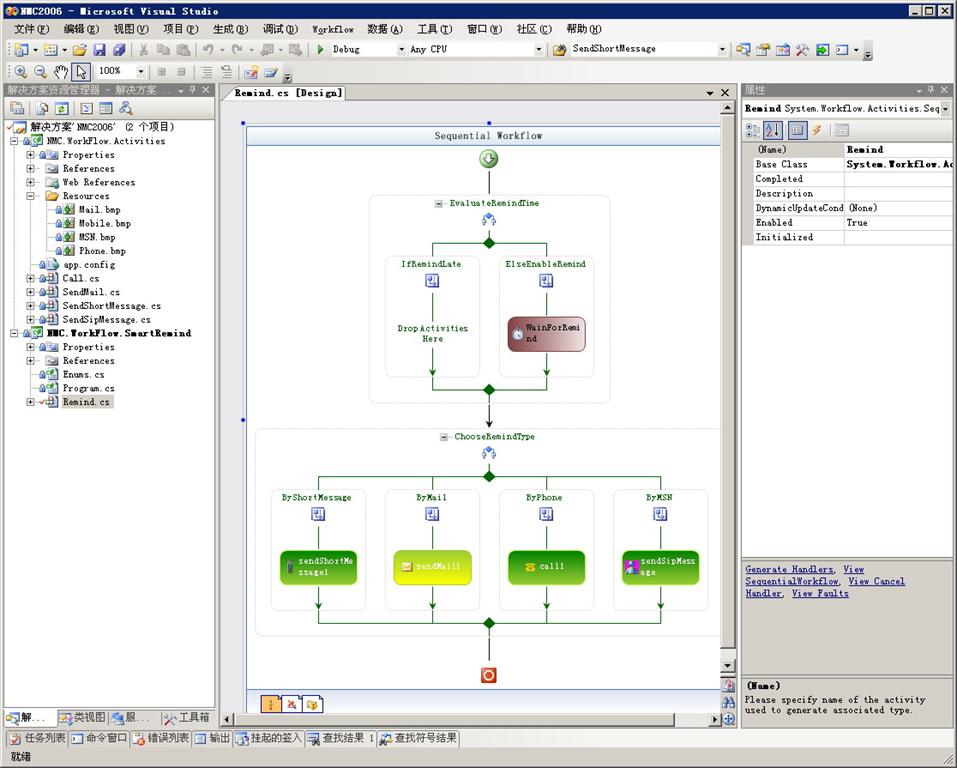This screenshot has height=768, width=957.
Task: Show the Properties page in the property grid
Action: click(796, 130)
